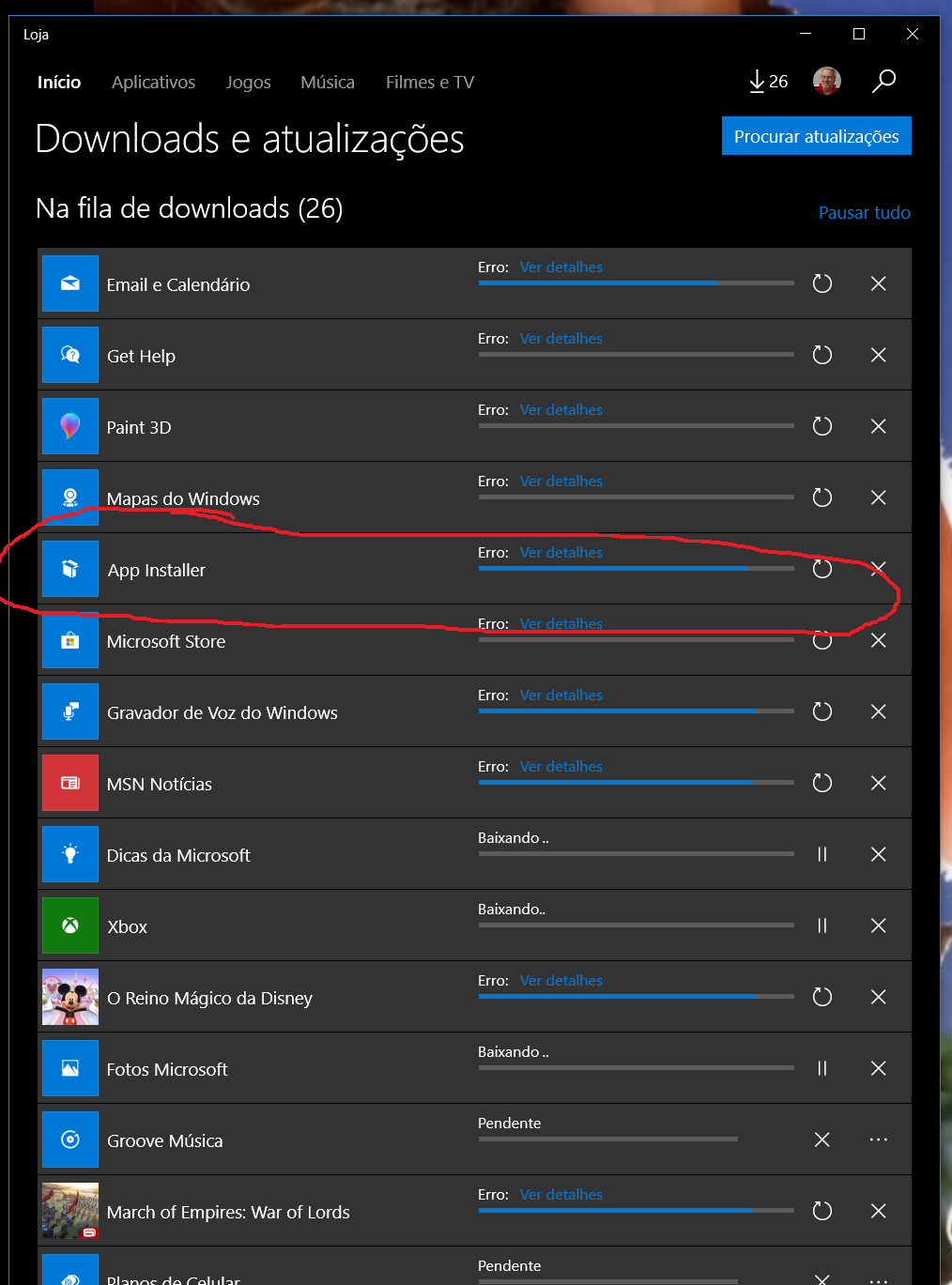The width and height of the screenshot is (952, 1285).
Task: Click the MSN Notícias app tile
Action: [x=70, y=783]
